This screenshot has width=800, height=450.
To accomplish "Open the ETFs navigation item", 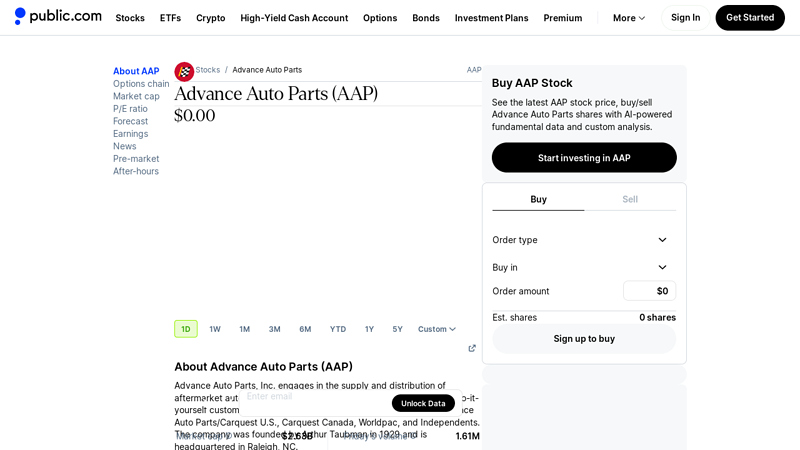I will 170,18.
